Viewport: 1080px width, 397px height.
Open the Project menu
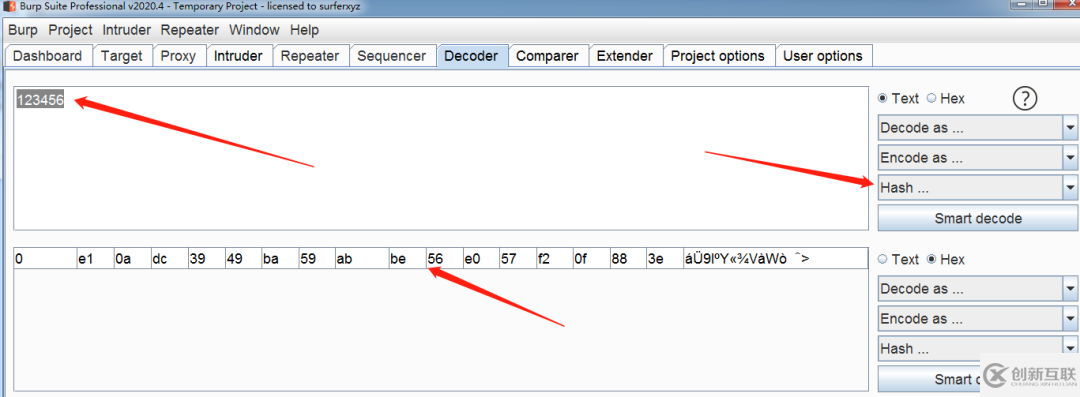click(x=70, y=30)
